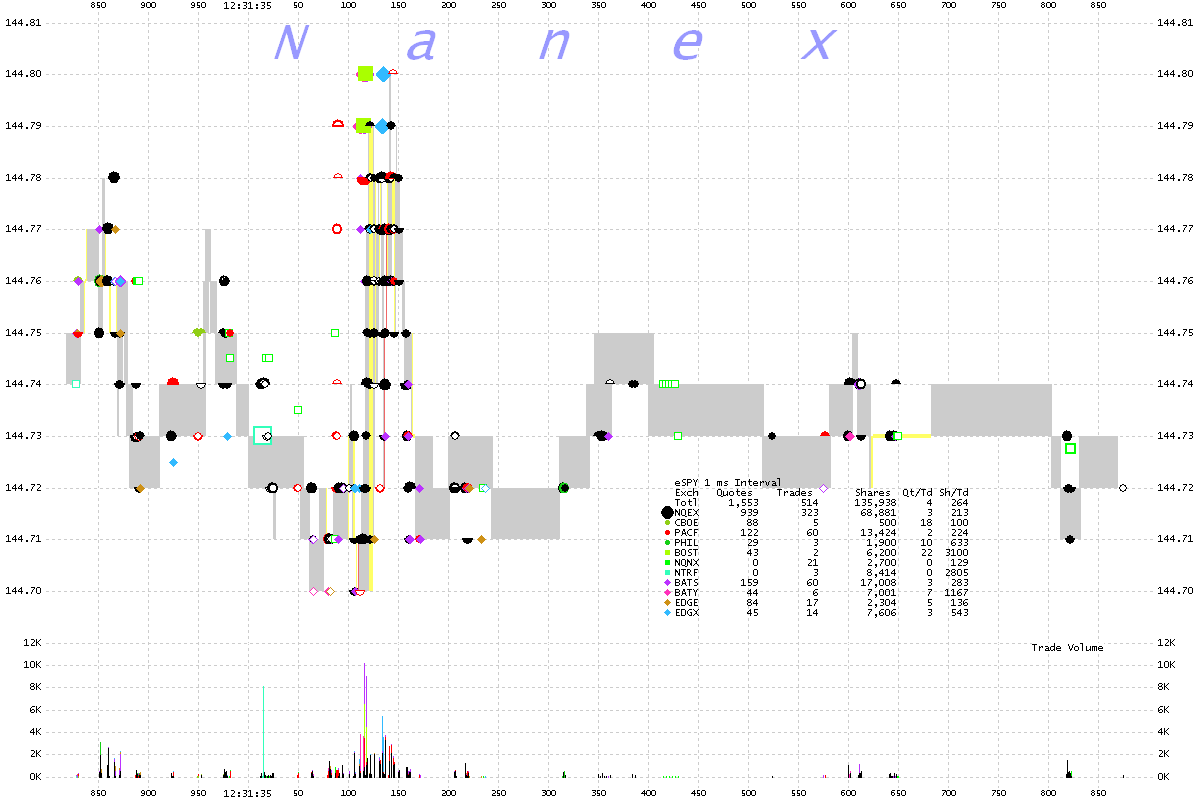Select the 'NTRF' exchange name
This screenshot has height=800, width=1200.
click(687, 573)
